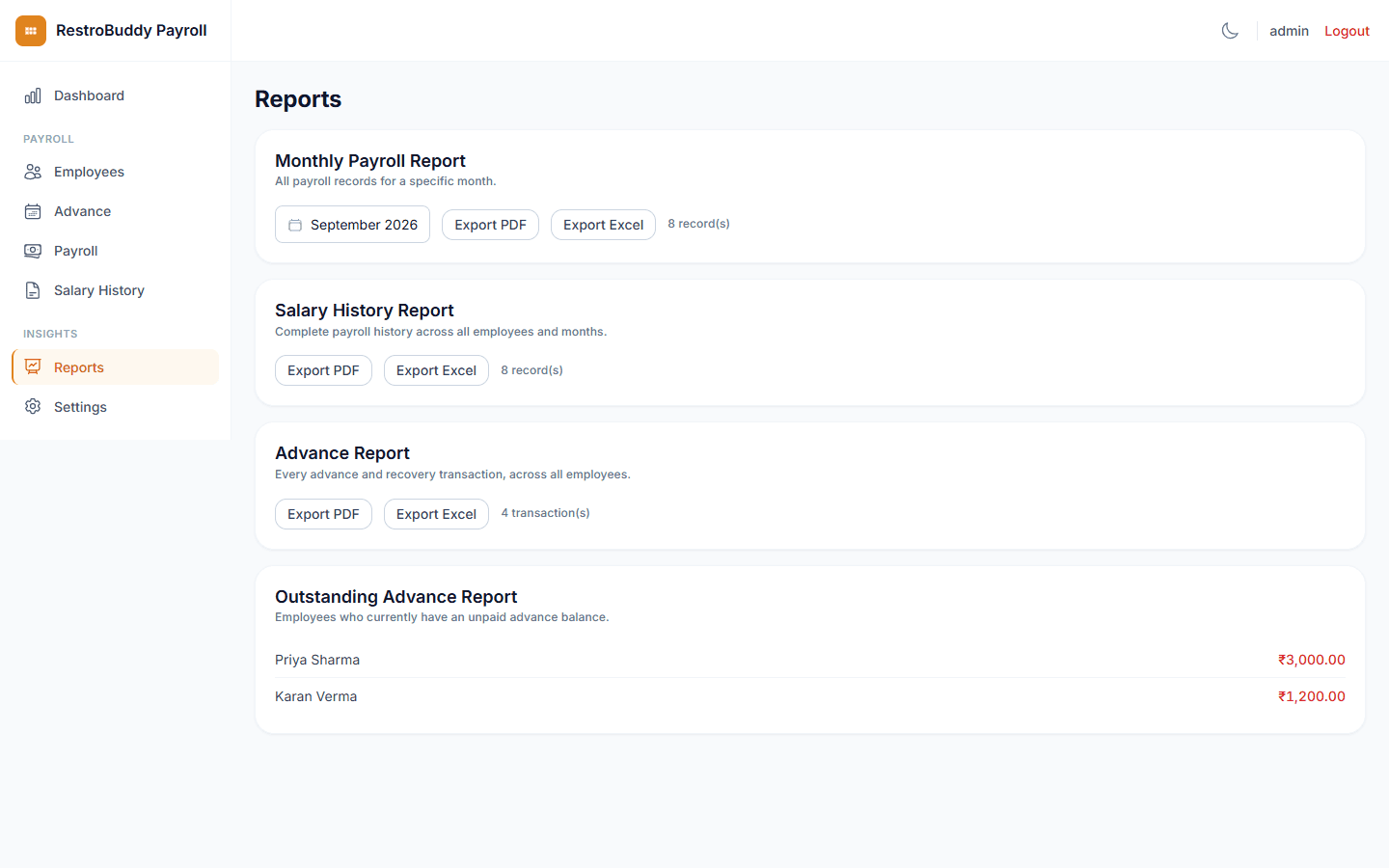Click the 4 transaction(s) count

[545, 513]
